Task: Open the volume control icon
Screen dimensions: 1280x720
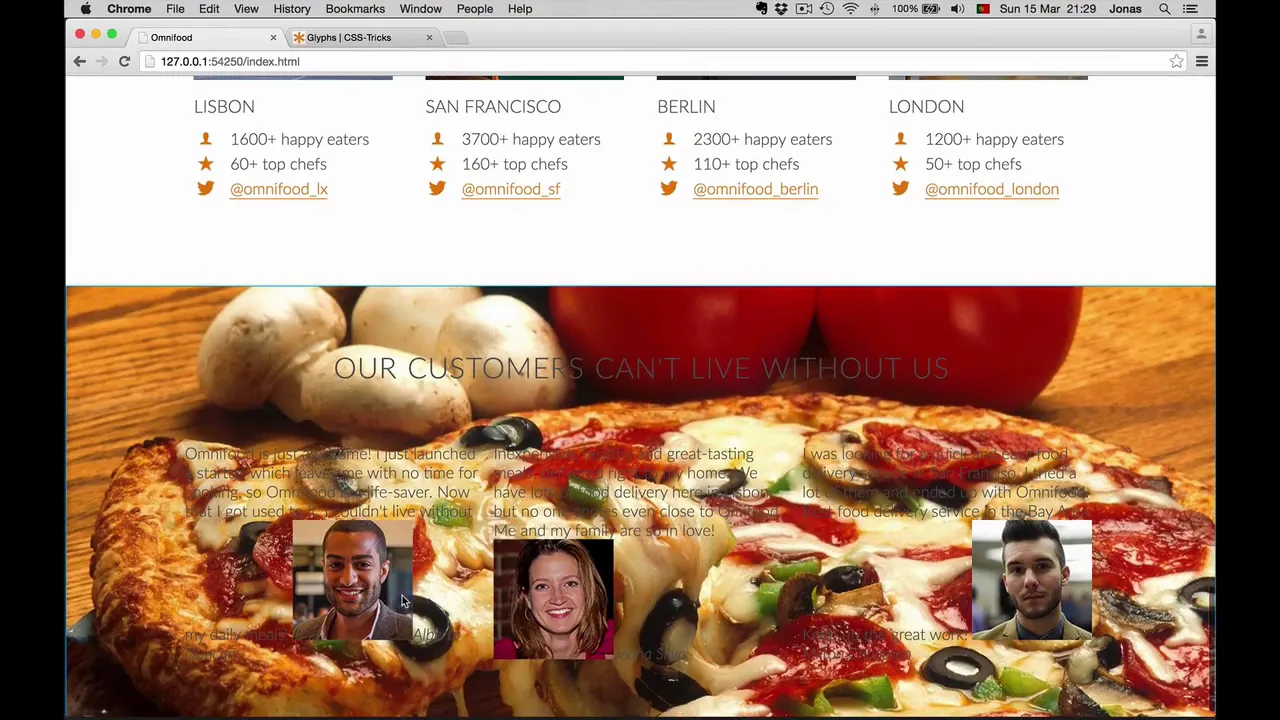Action: tap(958, 9)
